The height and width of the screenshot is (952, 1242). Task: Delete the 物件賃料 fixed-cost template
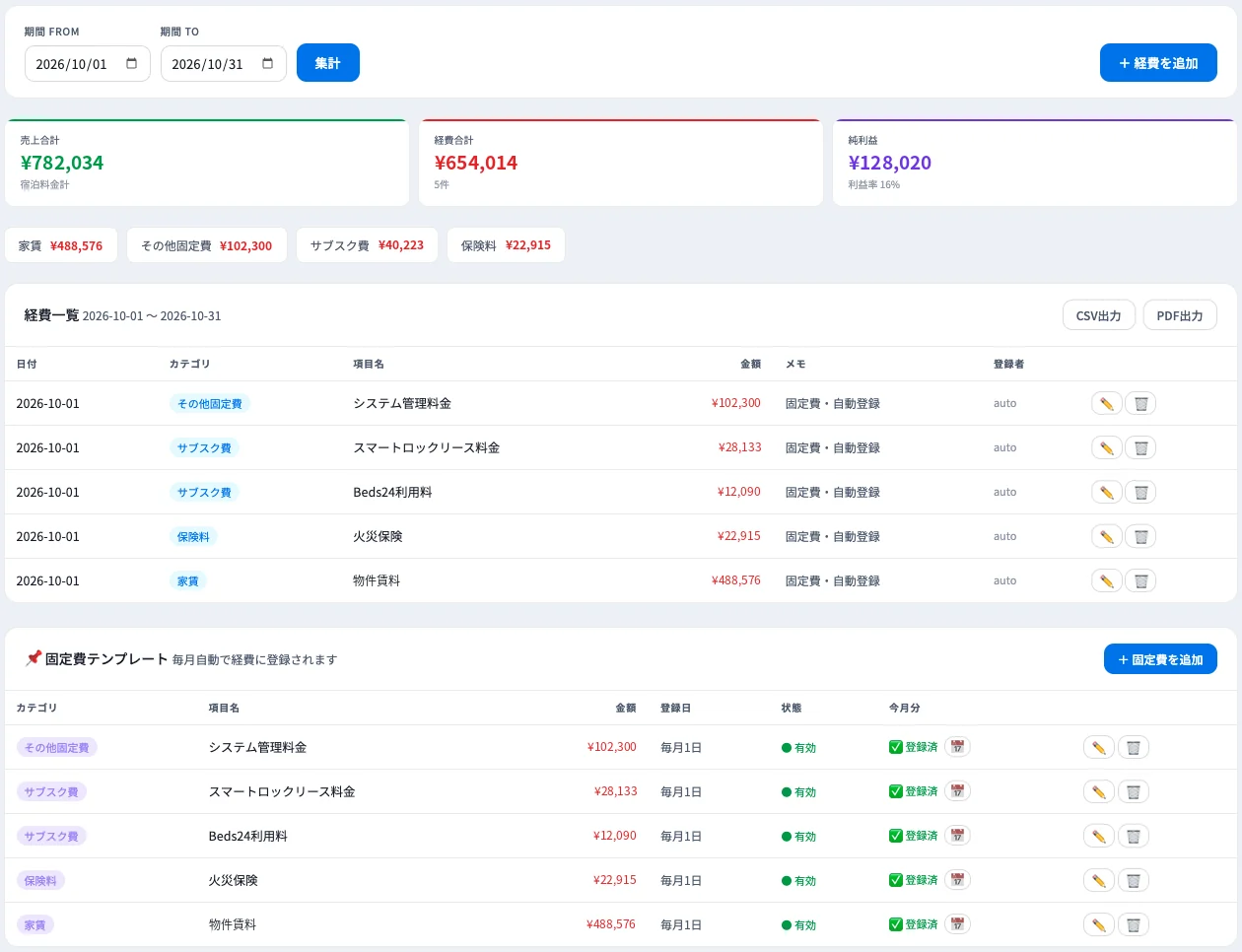(x=1134, y=924)
